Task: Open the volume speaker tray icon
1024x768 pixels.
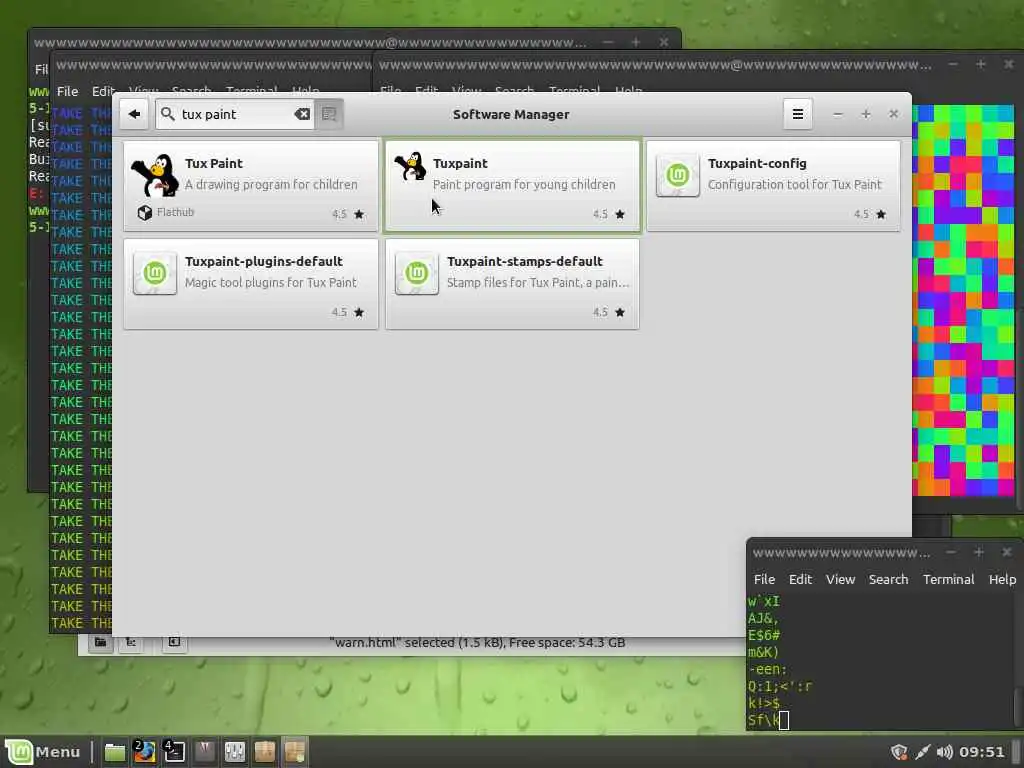Action: pyautogui.click(x=944, y=752)
